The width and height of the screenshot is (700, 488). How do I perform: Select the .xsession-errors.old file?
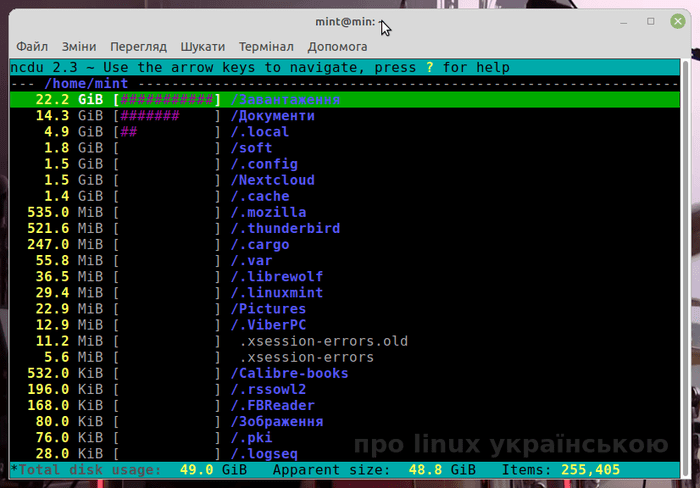pyautogui.click(x=345, y=341)
